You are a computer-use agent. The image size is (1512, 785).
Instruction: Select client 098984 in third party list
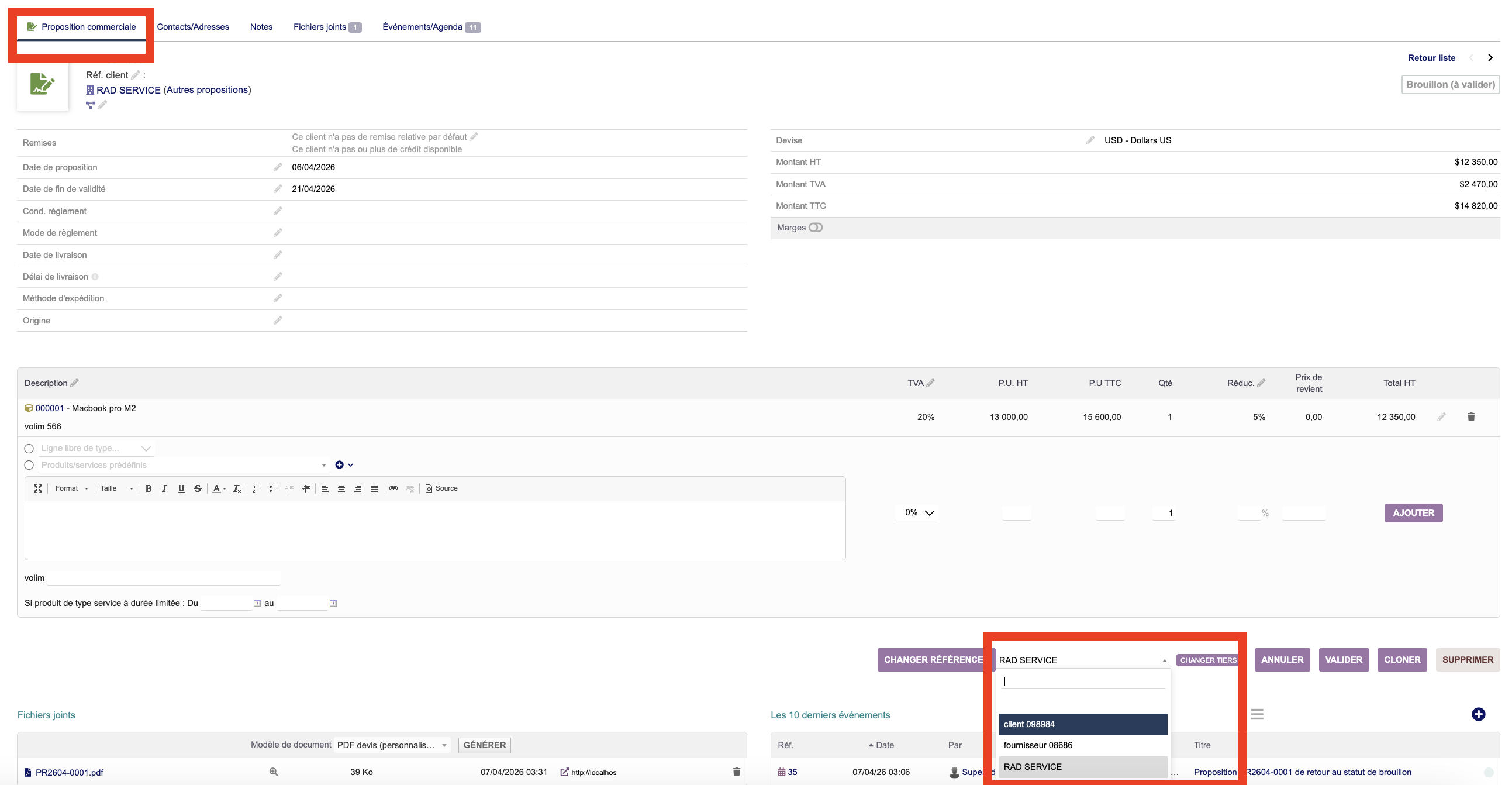(1082, 724)
